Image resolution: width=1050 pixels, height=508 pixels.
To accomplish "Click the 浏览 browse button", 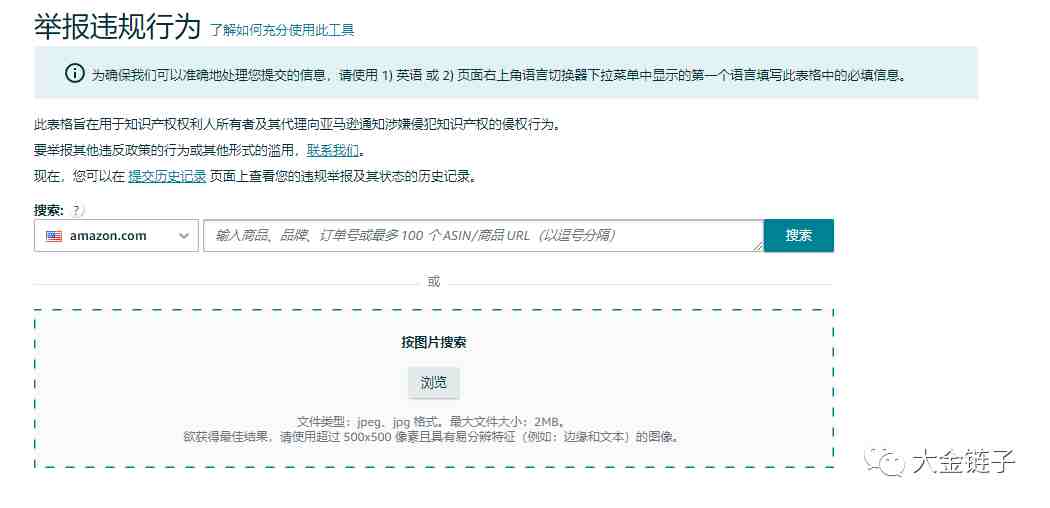I will (x=433, y=383).
